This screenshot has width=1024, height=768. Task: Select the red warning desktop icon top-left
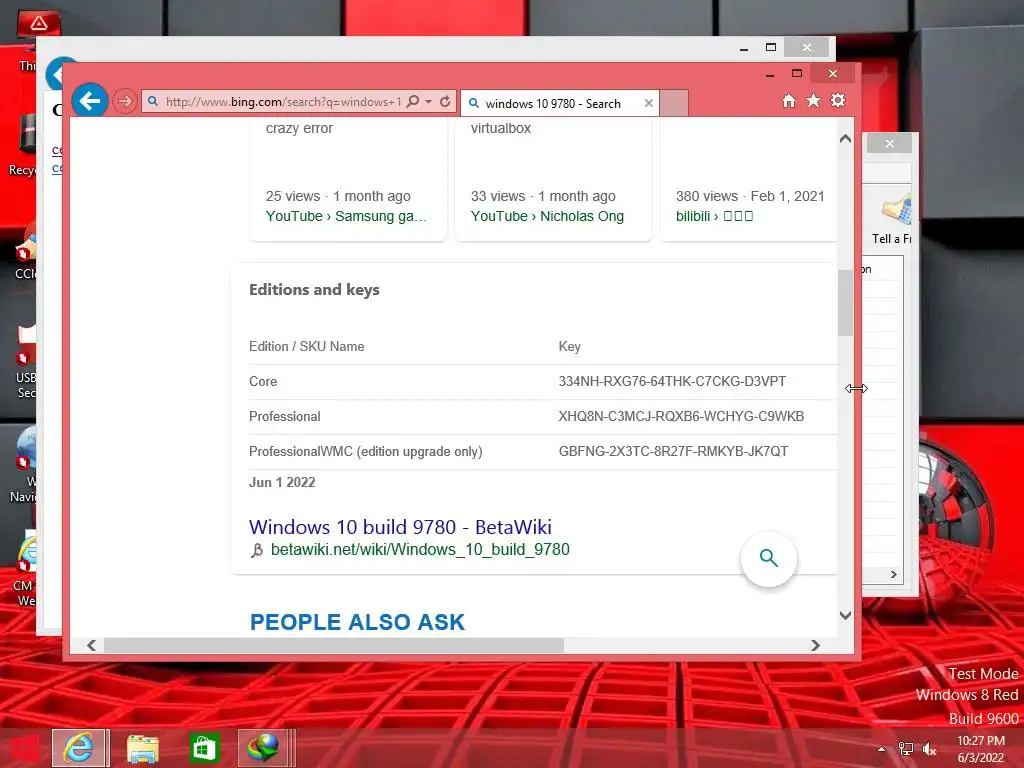[x=39, y=25]
